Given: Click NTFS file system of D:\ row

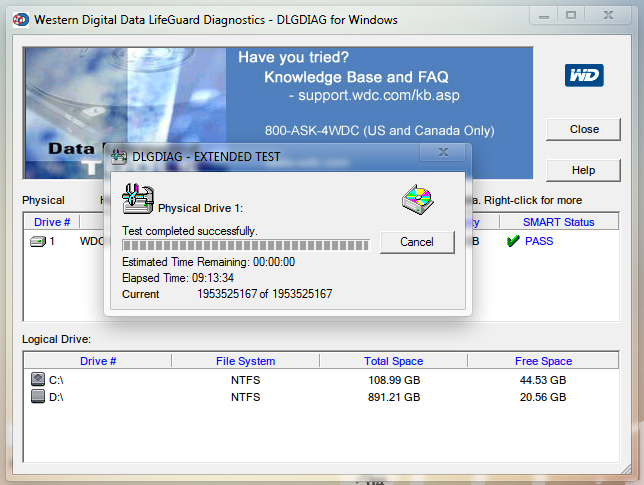Looking at the screenshot, I should click(x=246, y=398).
